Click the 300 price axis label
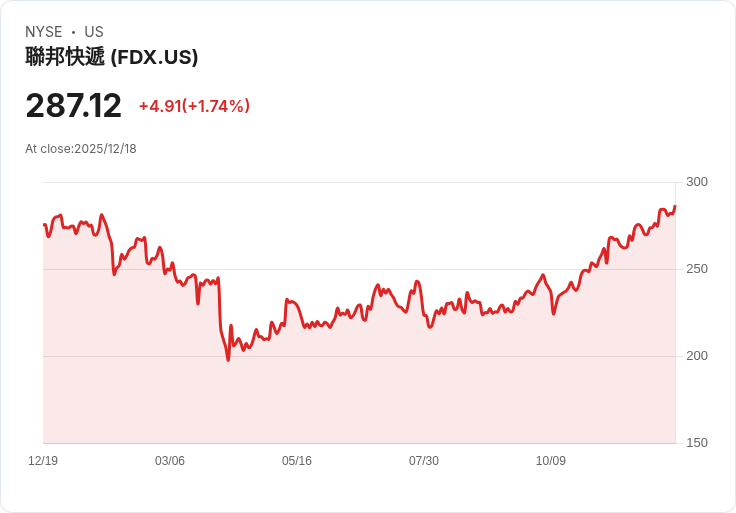This screenshot has height=513, width=736. (697, 182)
